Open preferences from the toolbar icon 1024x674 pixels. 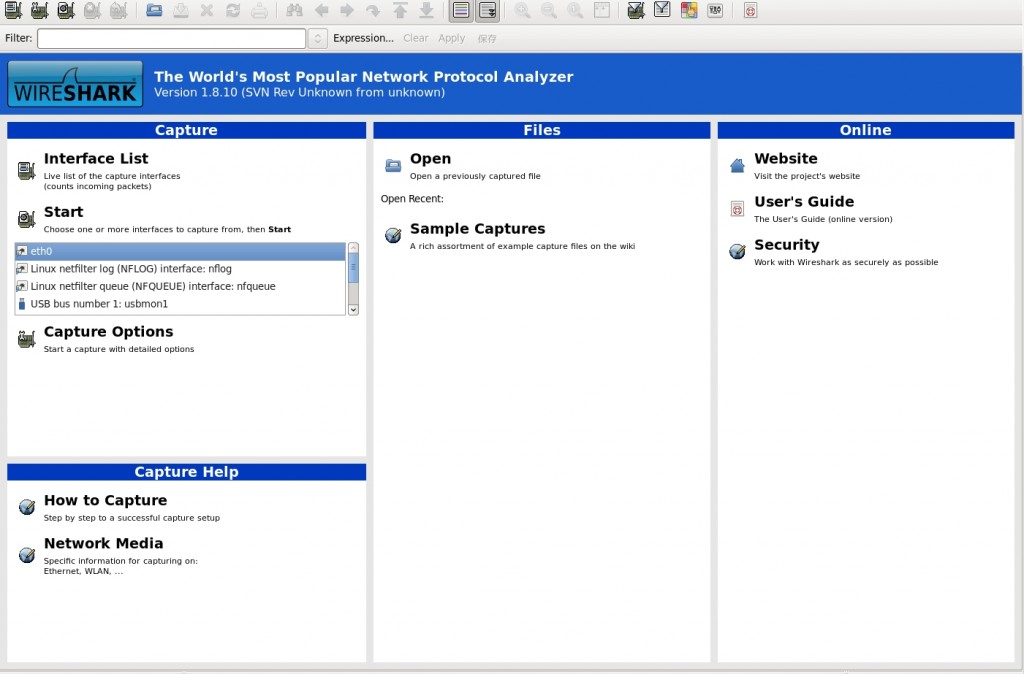(x=715, y=10)
